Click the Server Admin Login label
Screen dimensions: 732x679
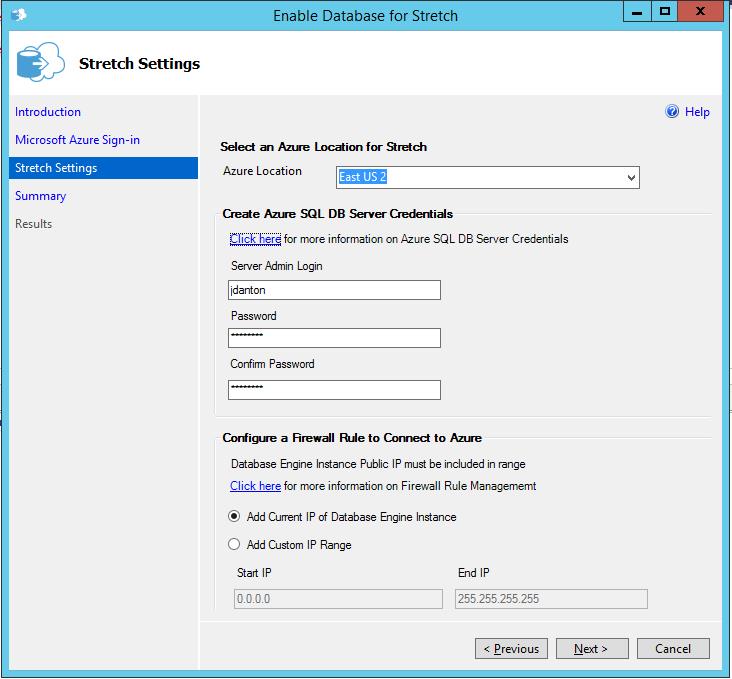point(276,266)
